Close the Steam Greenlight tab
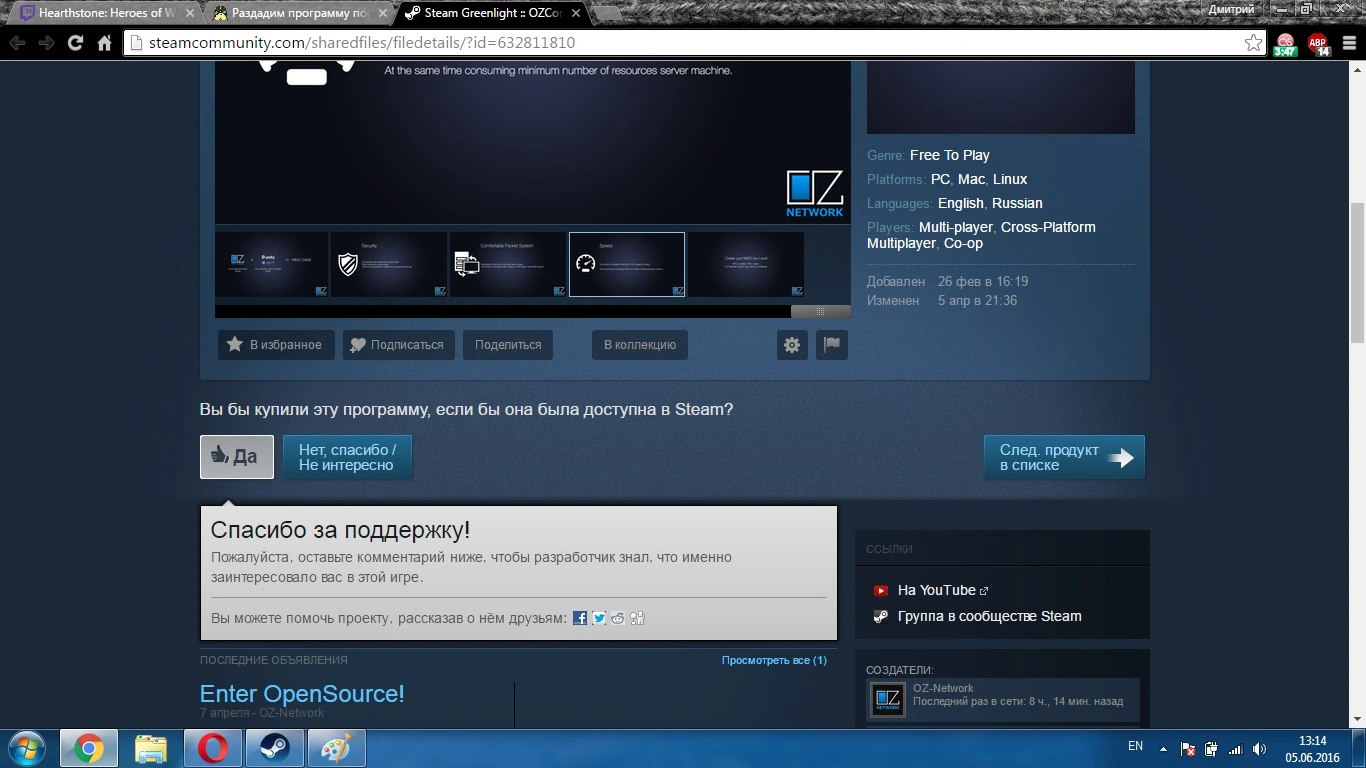The height and width of the screenshot is (768, 1366). (578, 13)
